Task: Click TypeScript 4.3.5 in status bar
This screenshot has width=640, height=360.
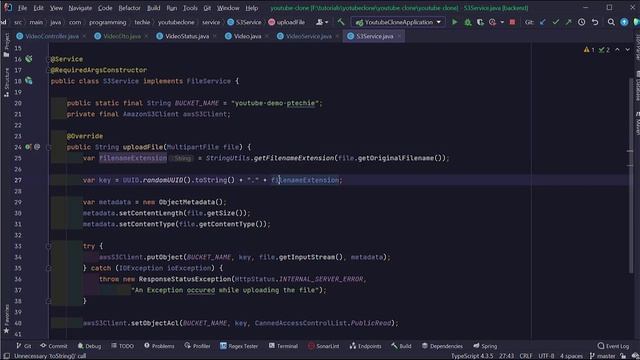Action: 472,356
